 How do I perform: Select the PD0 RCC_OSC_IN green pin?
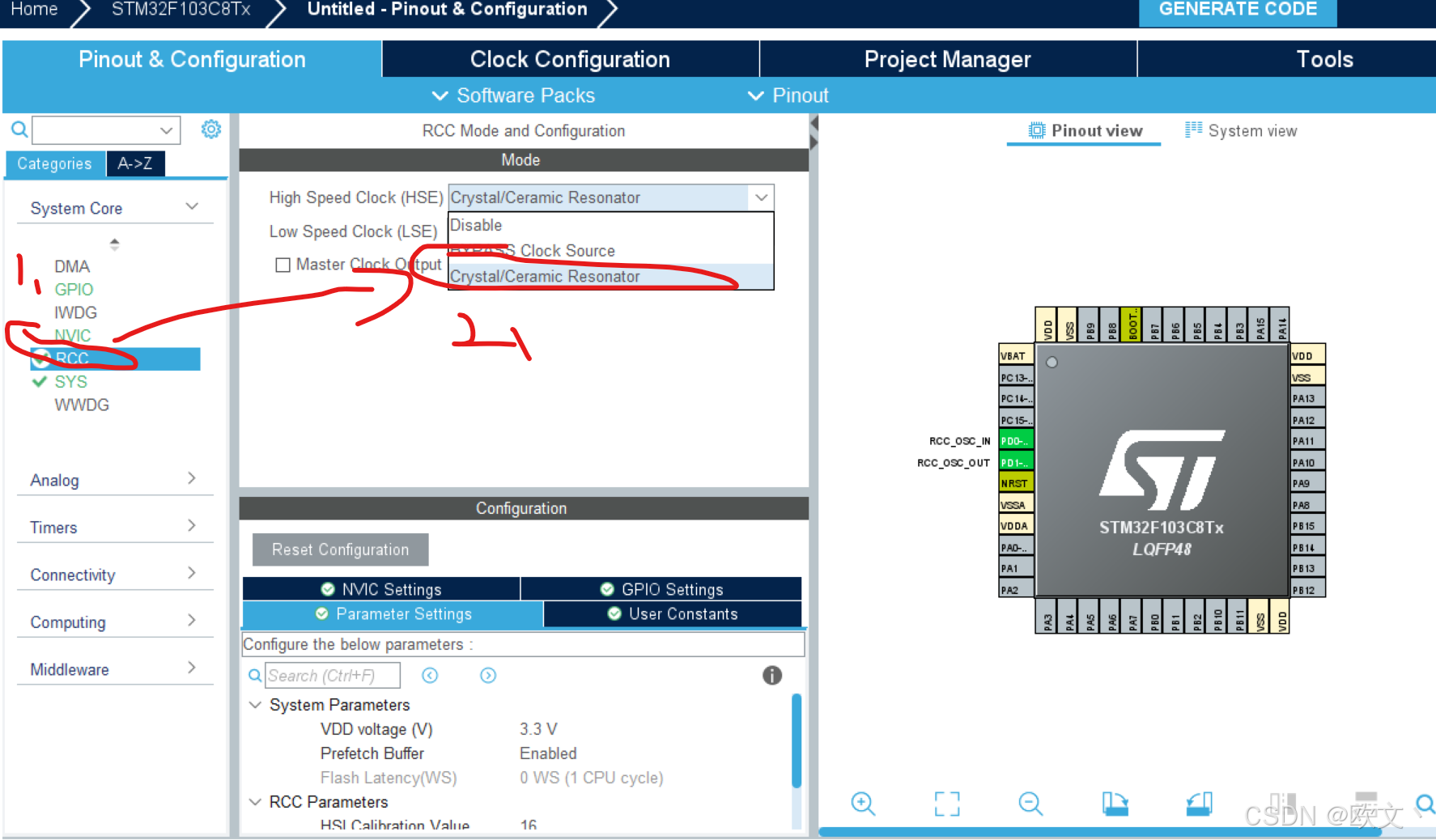pyautogui.click(x=1016, y=441)
